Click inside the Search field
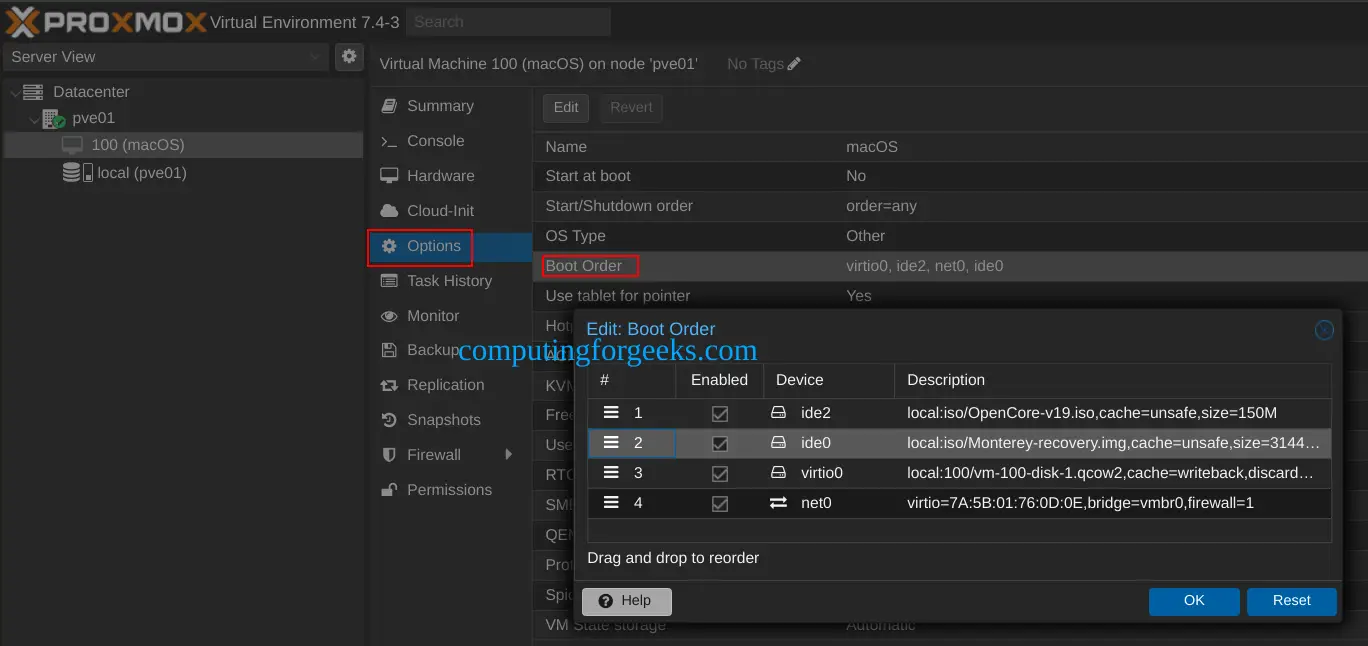The height and width of the screenshot is (646, 1368). pos(508,21)
